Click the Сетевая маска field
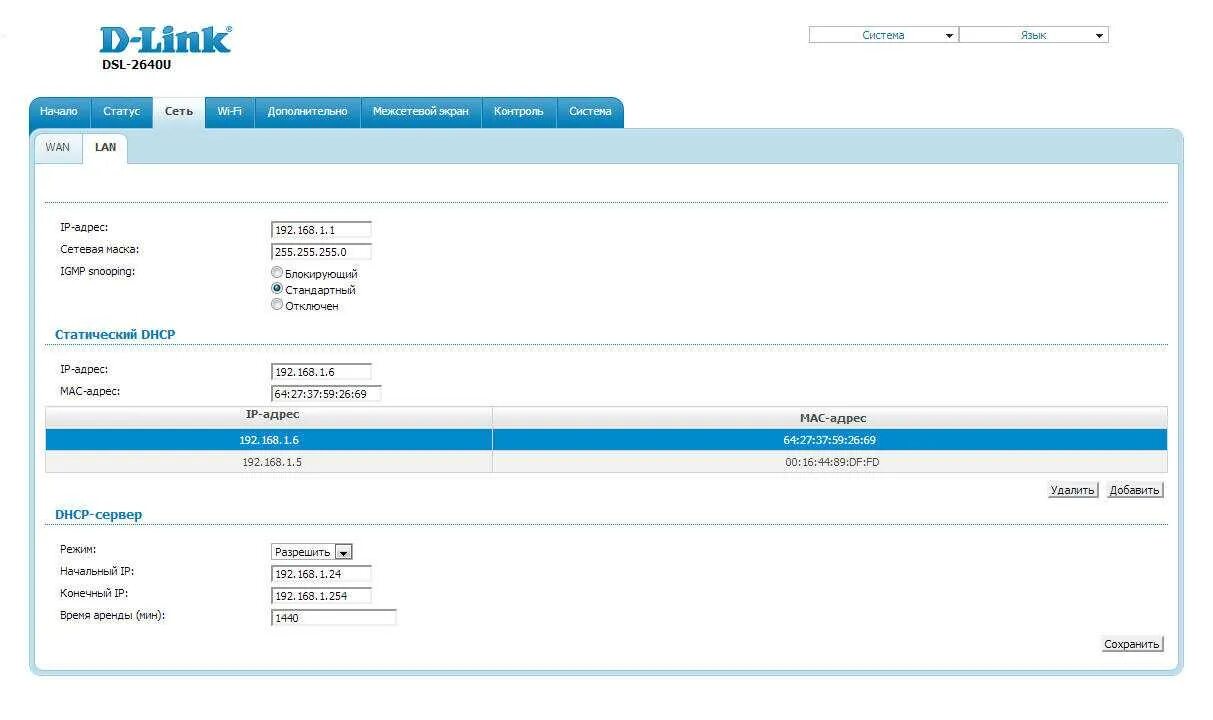This screenshot has height=720, width=1213. click(x=321, y=252)
